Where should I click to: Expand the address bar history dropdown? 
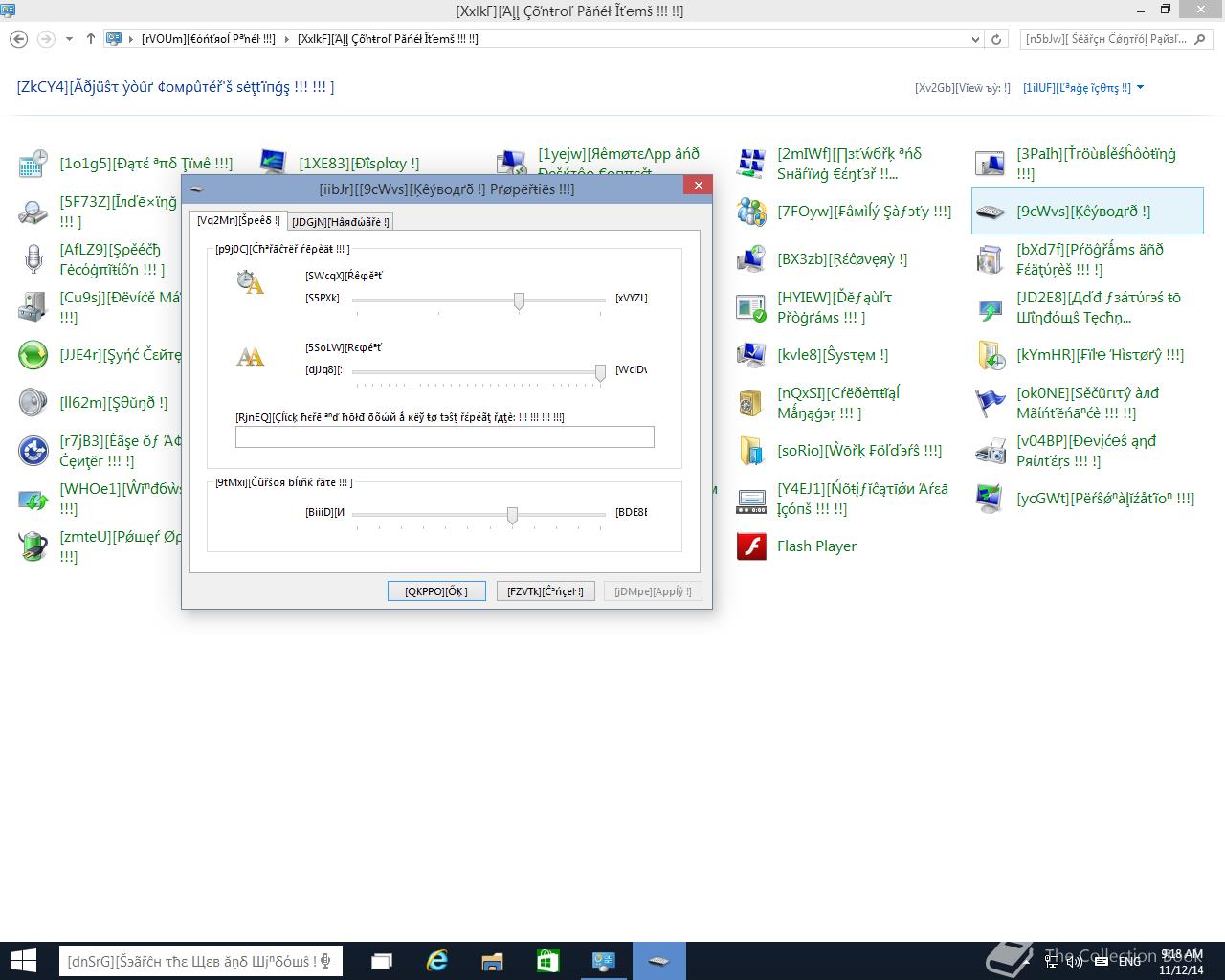(x=975, y=39)
